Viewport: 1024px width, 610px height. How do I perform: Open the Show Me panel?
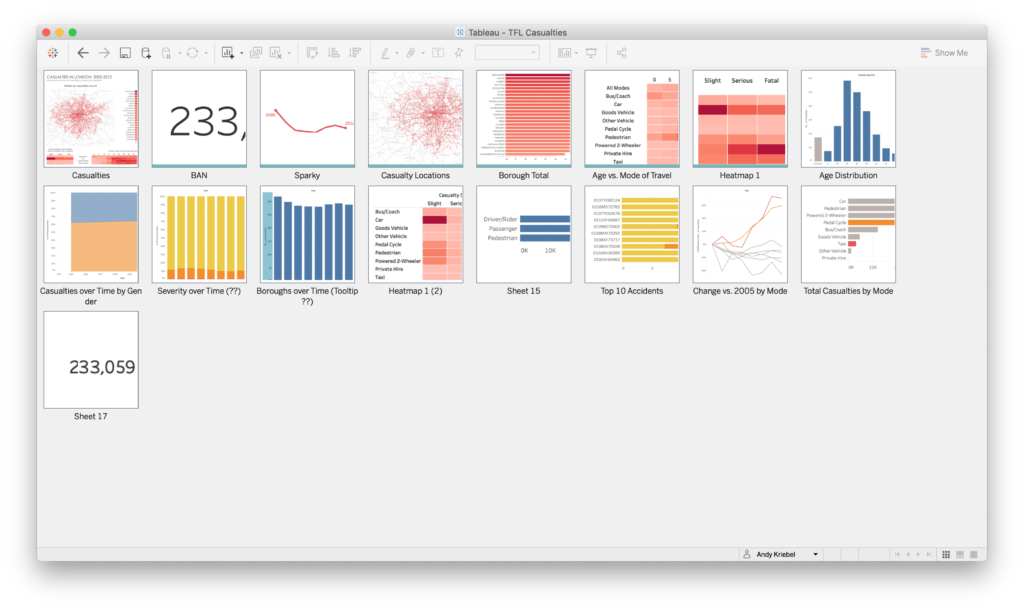pyautogui.click(x=944, y=53)
